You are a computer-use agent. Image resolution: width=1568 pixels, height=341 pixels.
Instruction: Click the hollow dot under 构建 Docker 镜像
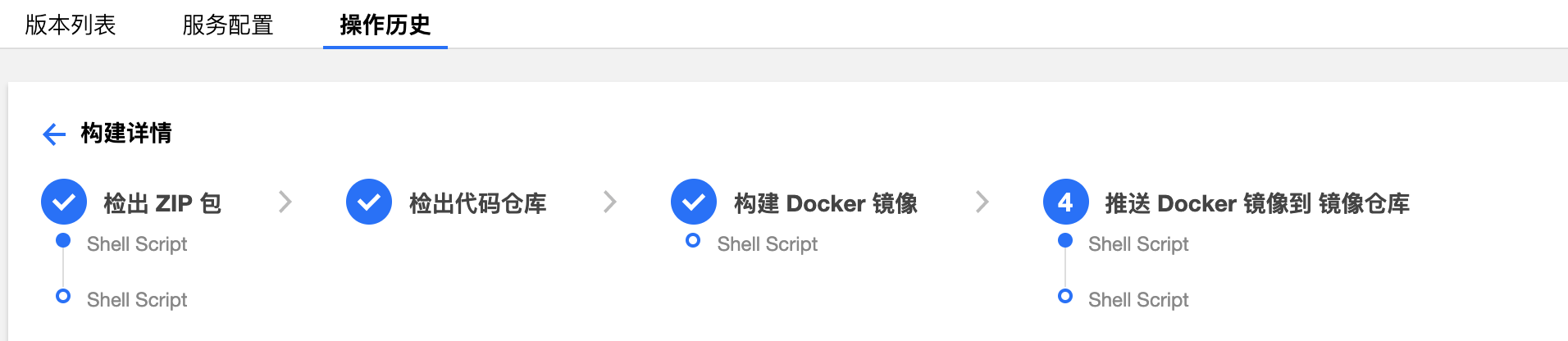tap(693, 240)
